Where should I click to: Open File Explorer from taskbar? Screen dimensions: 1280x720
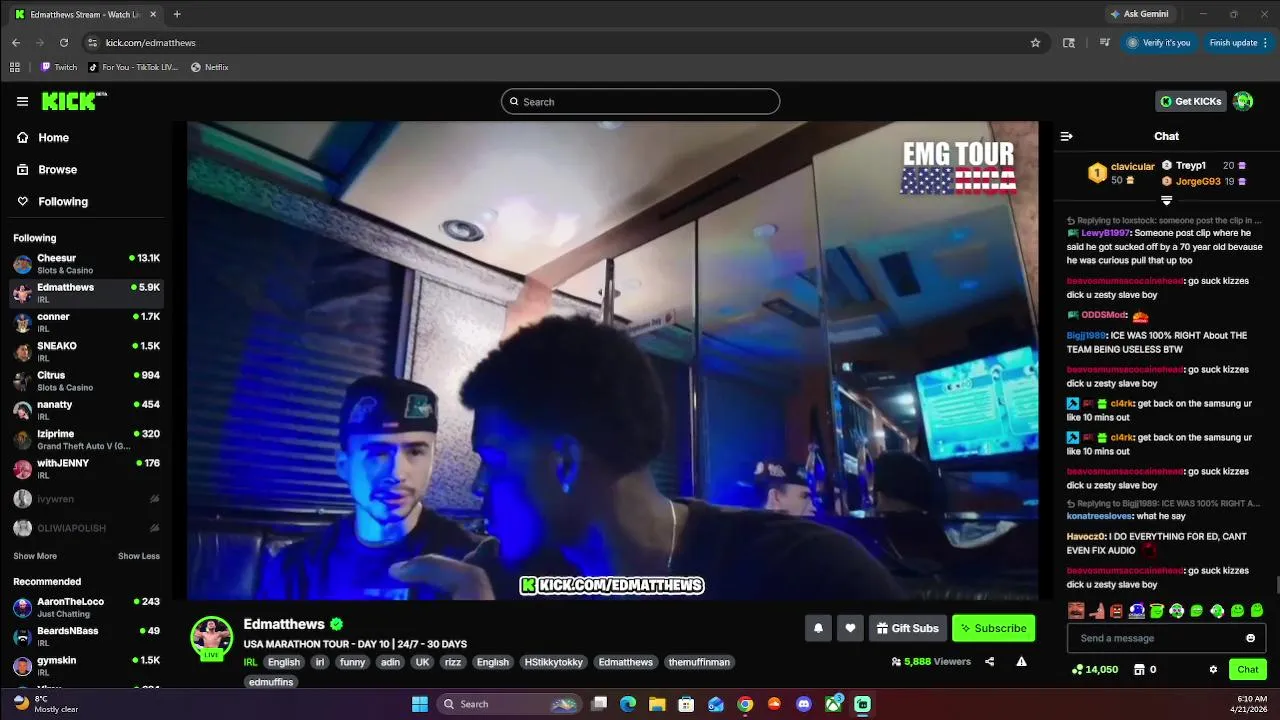pyautogui.click(x=657, y=704)
